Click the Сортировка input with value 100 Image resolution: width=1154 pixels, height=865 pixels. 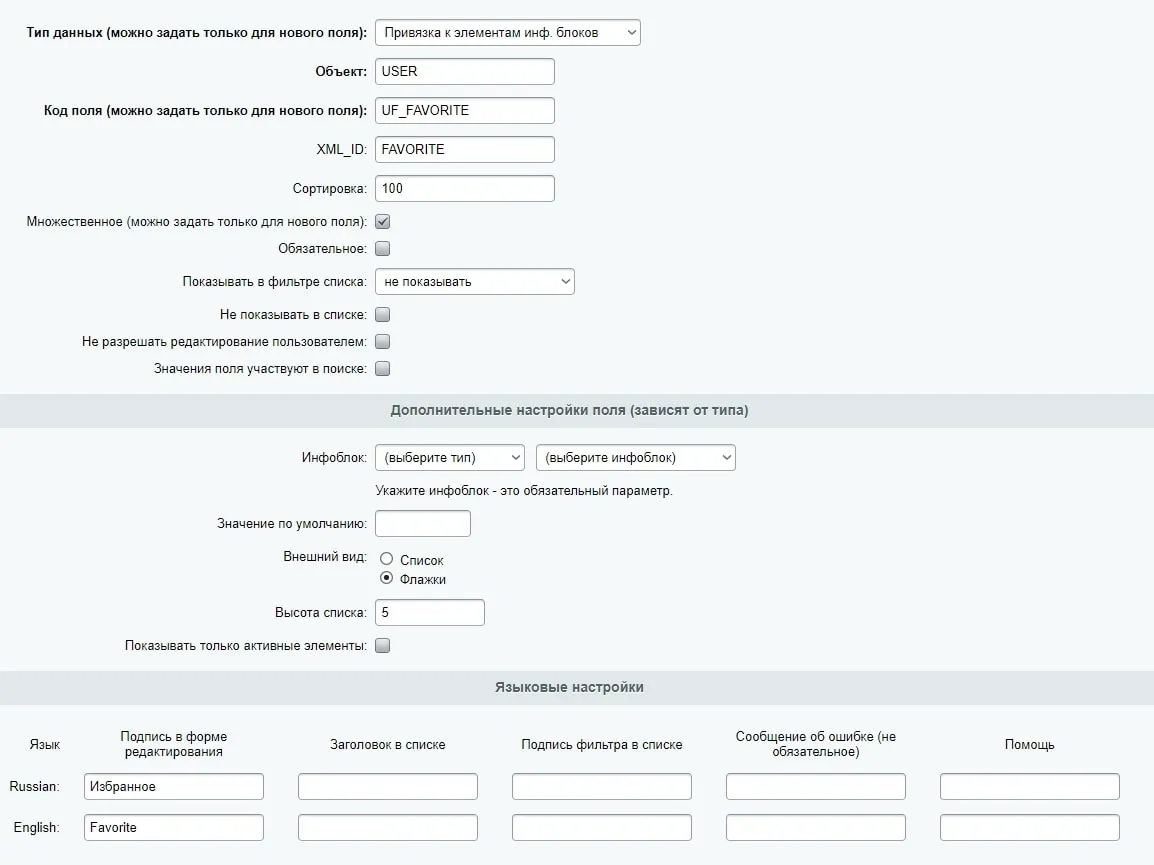point(464,188)
